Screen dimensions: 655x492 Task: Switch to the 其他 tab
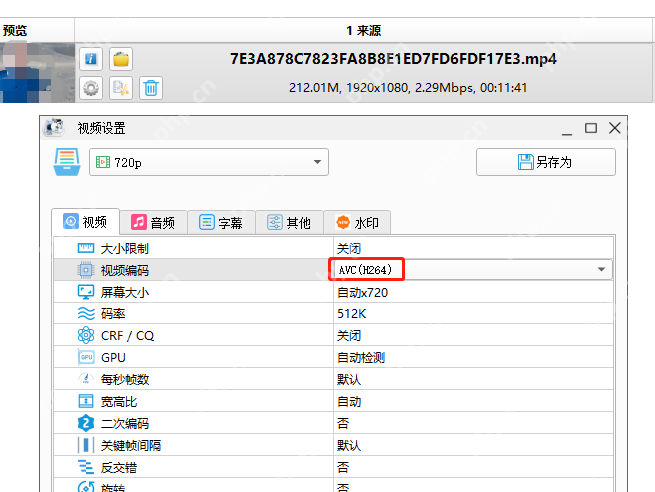[x=289, y=223]
